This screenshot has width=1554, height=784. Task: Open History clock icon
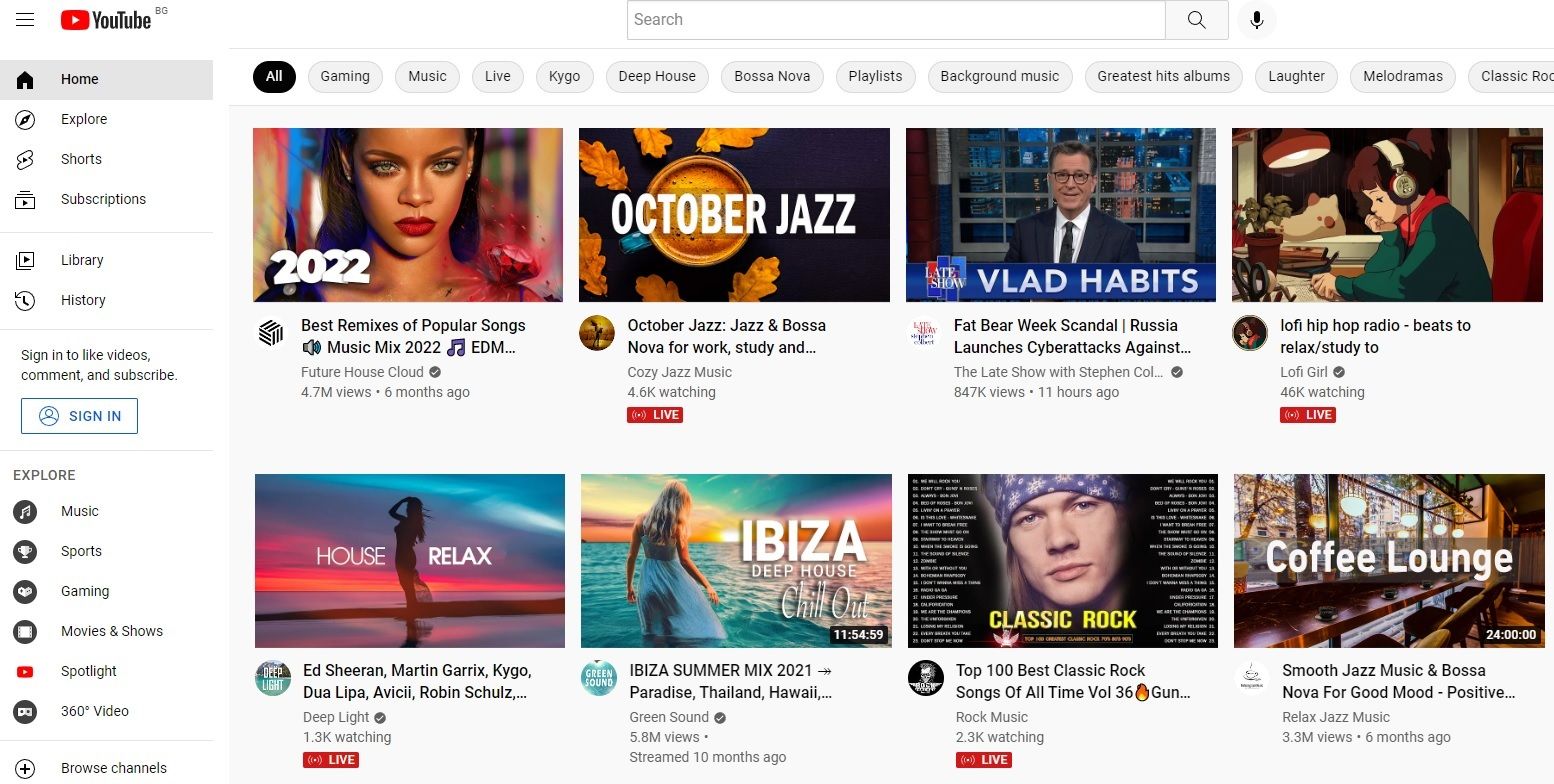click(x=25, y=301)
